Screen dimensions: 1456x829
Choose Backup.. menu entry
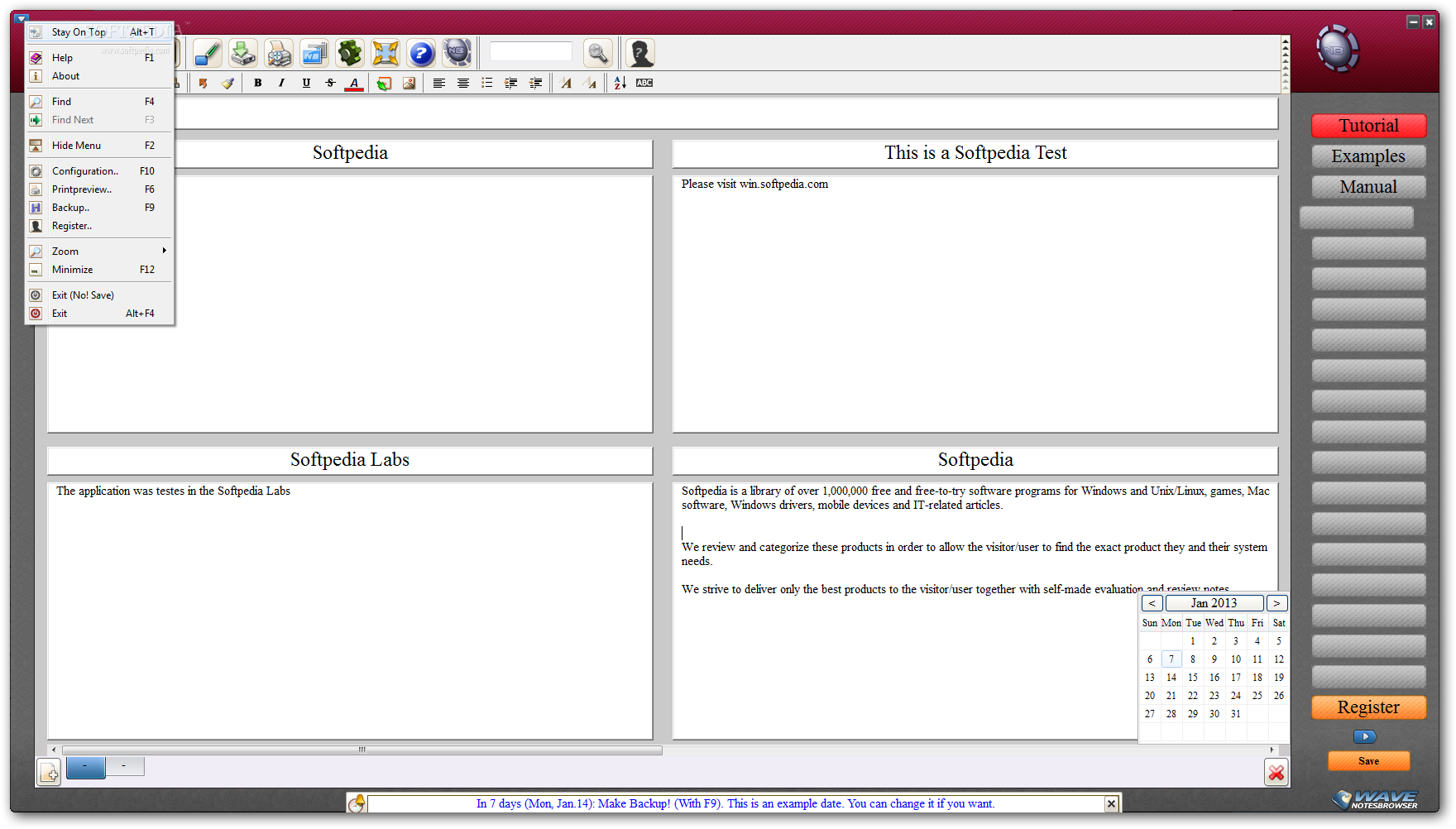coord(100,208)
